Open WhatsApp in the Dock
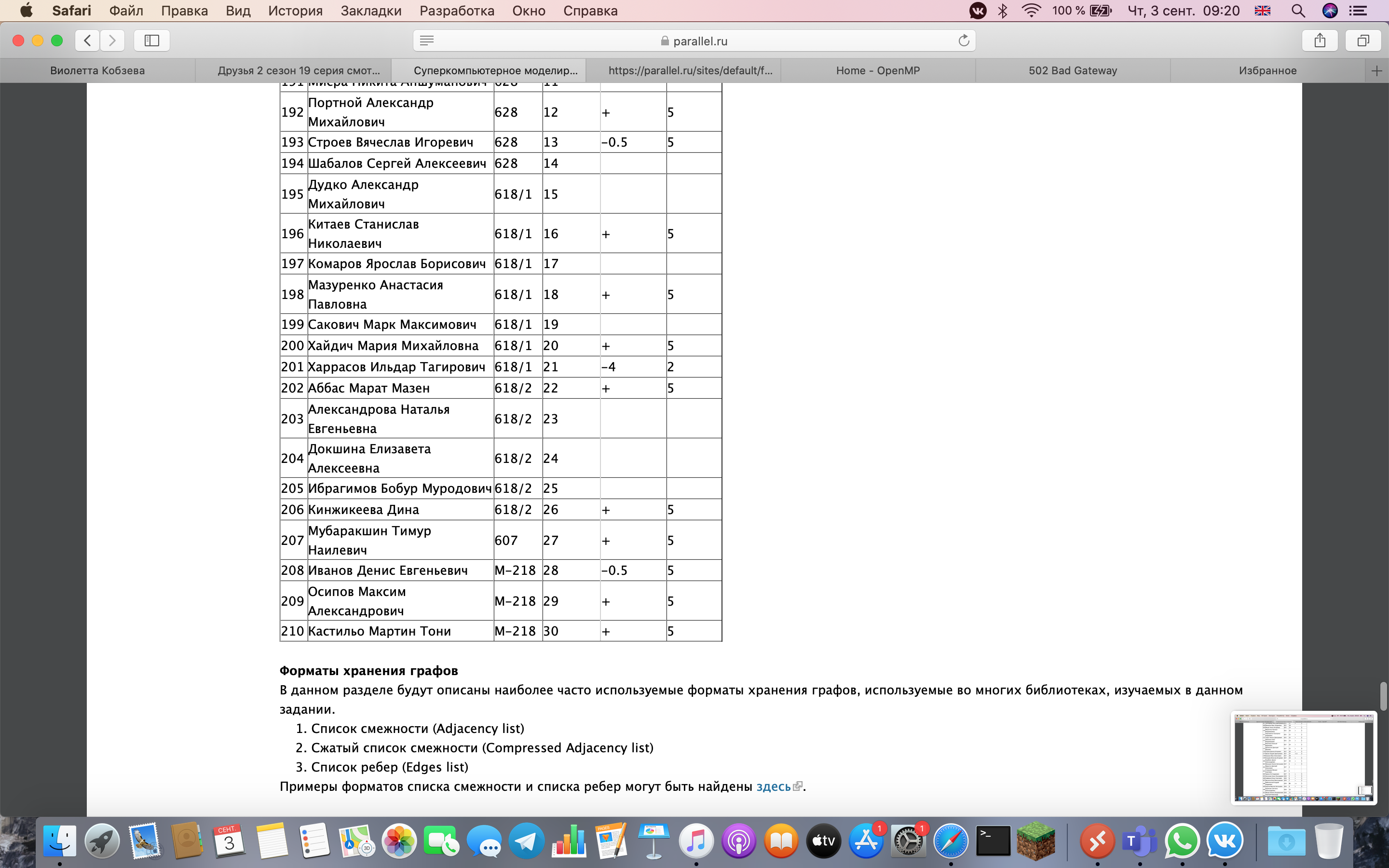The image size is (1389, 868). point(1183,841)
